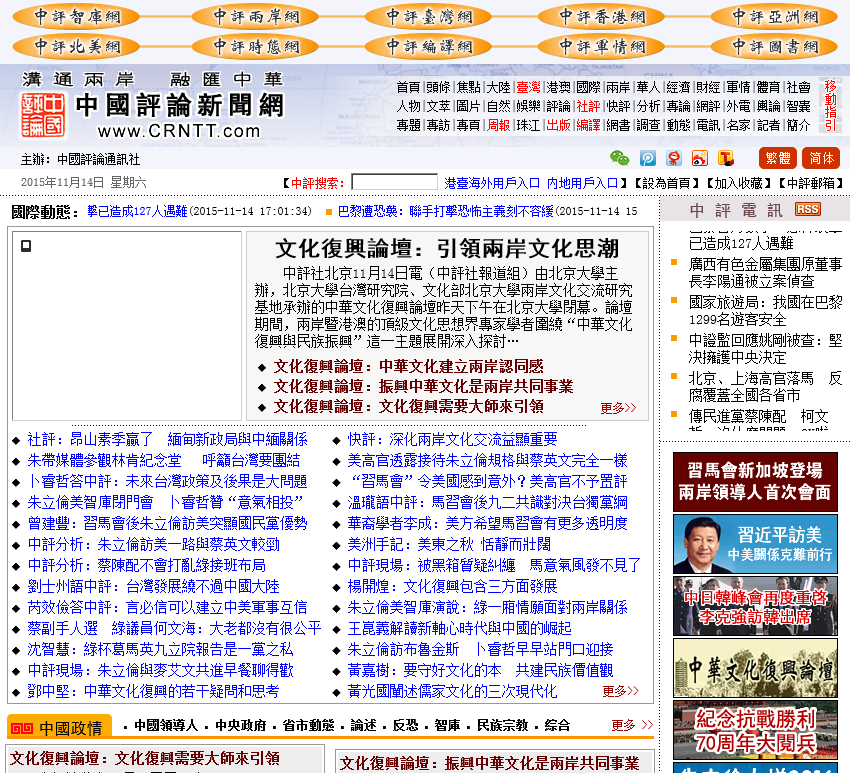
Task: Switch to 简体 simplified Chinese
Action: pos(821,158)
